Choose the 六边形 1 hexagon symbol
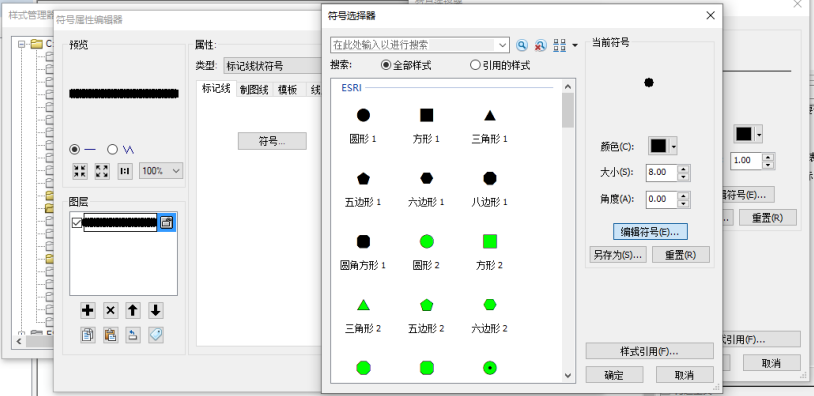Screen dimensions: 814x396 point(426,179)
